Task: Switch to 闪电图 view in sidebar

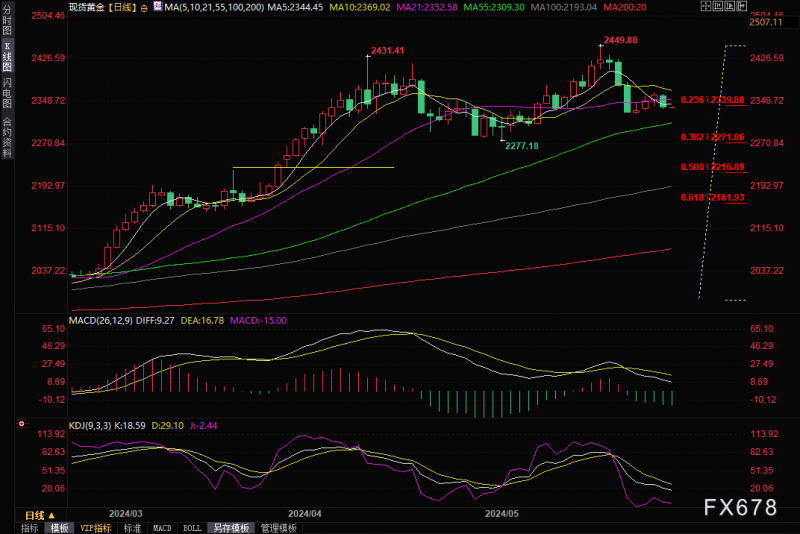Action: point(7,93)
